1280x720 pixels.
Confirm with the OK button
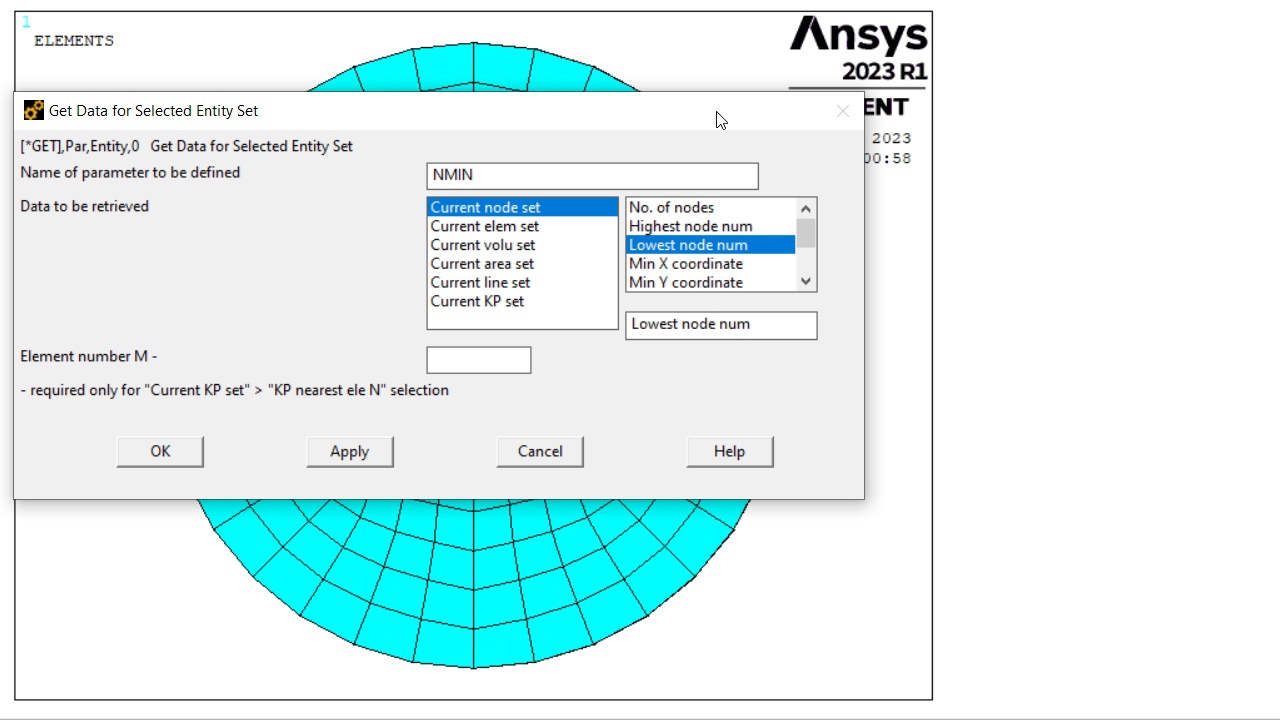160,452
